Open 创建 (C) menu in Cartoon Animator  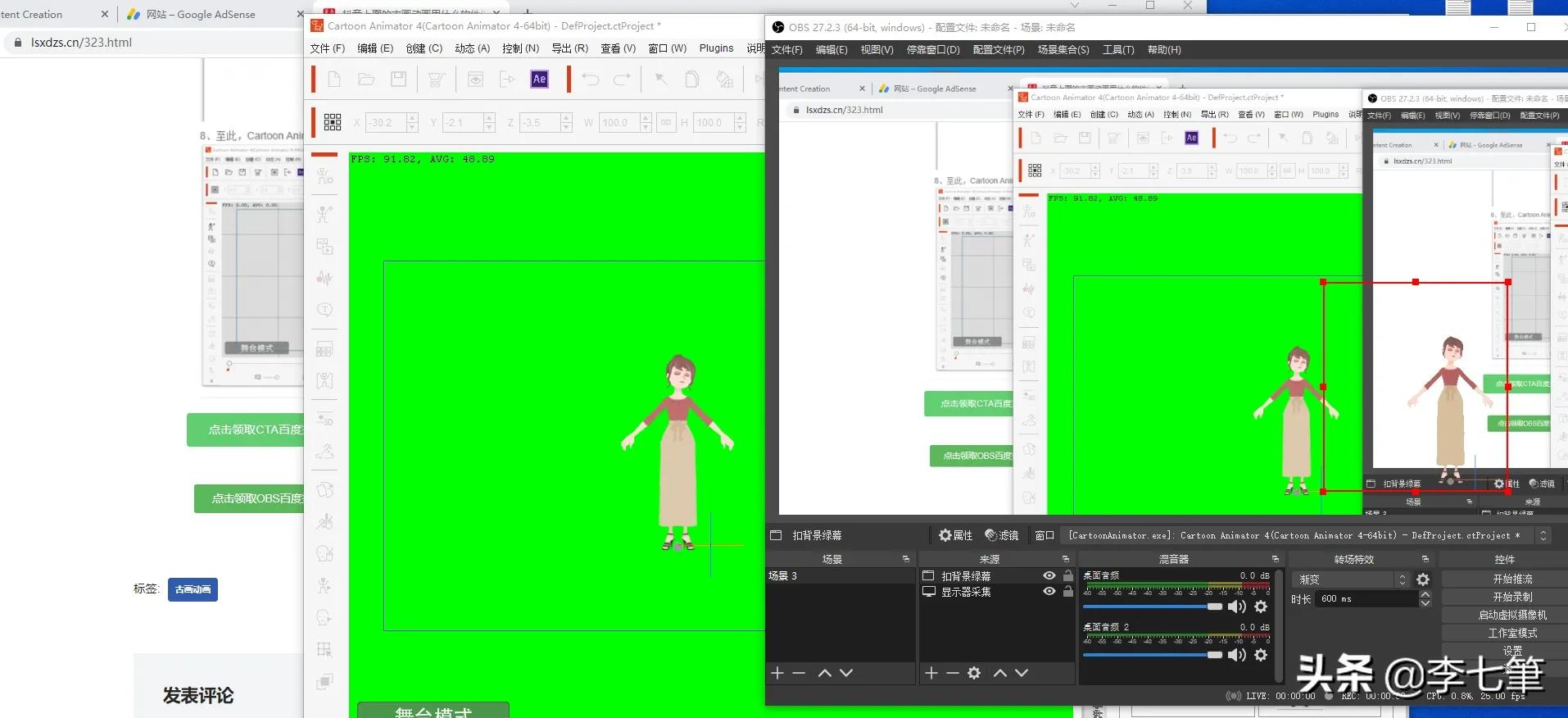[424, 48]
